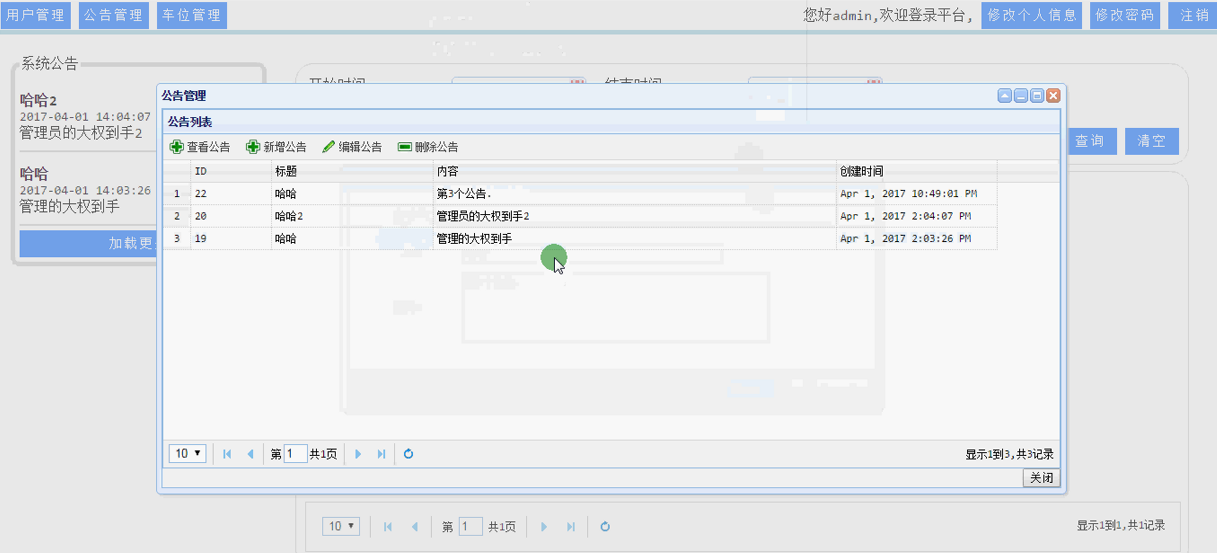
Task: Click 修改个人信息 button
Action: click(1032, 15)
